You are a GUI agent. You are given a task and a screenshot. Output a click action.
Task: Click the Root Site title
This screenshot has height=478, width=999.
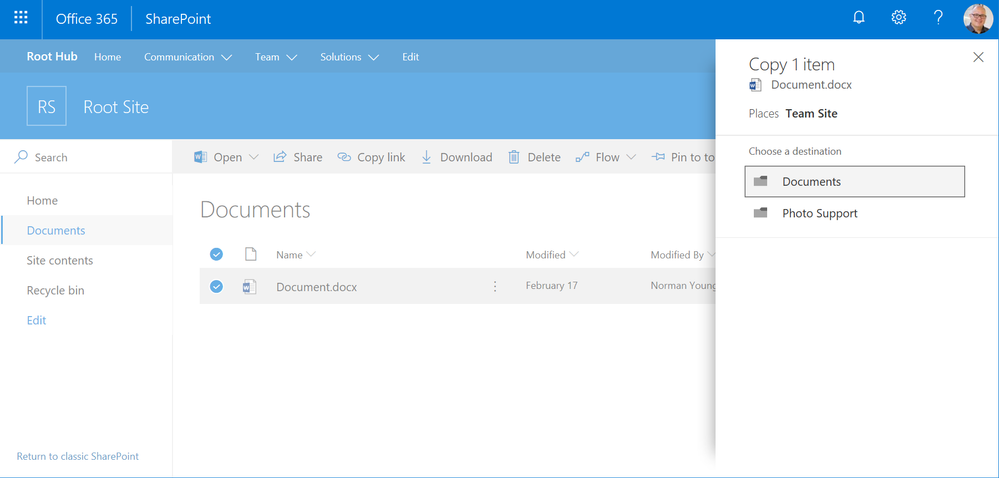click(x=116, y=106)
